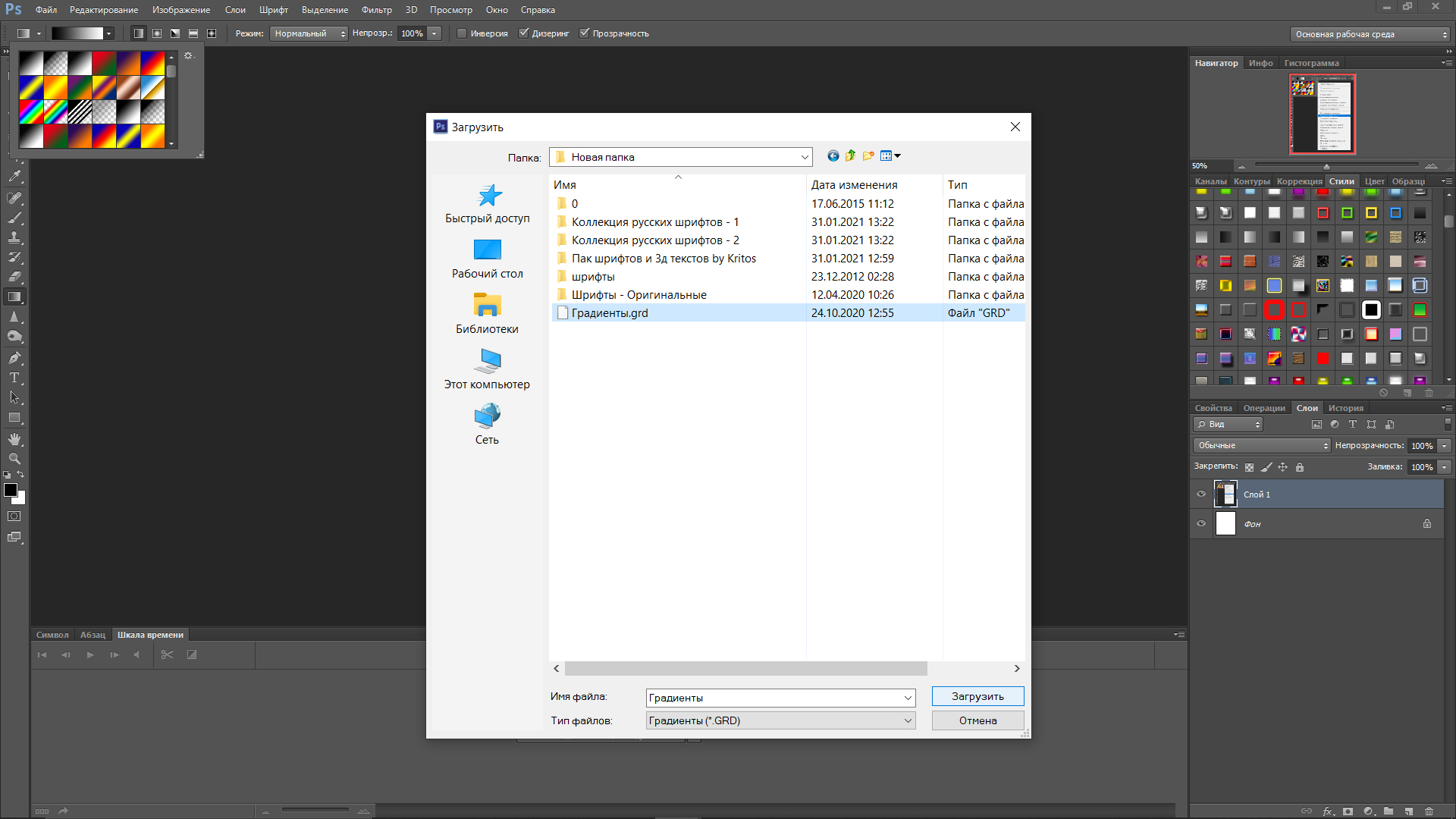This screenshot has width=1456, height=819.
Task: Select the Eraser tool
Action: coord(14,277)
